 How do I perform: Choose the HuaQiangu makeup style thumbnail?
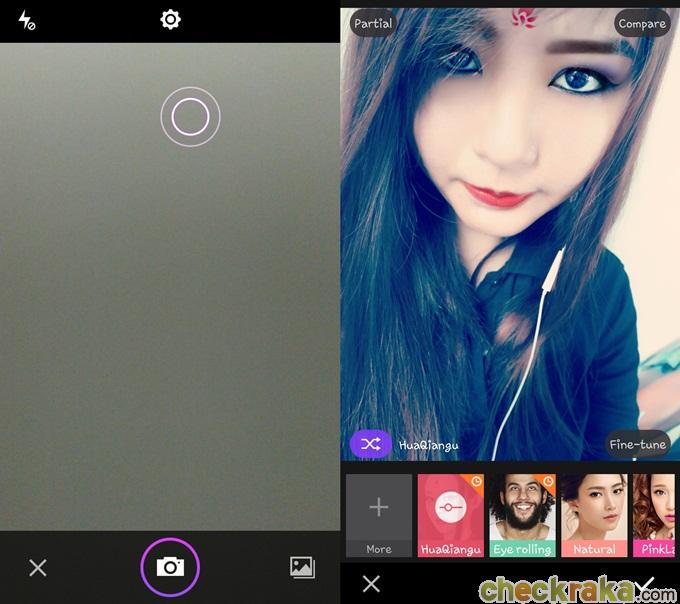[450, 515]
